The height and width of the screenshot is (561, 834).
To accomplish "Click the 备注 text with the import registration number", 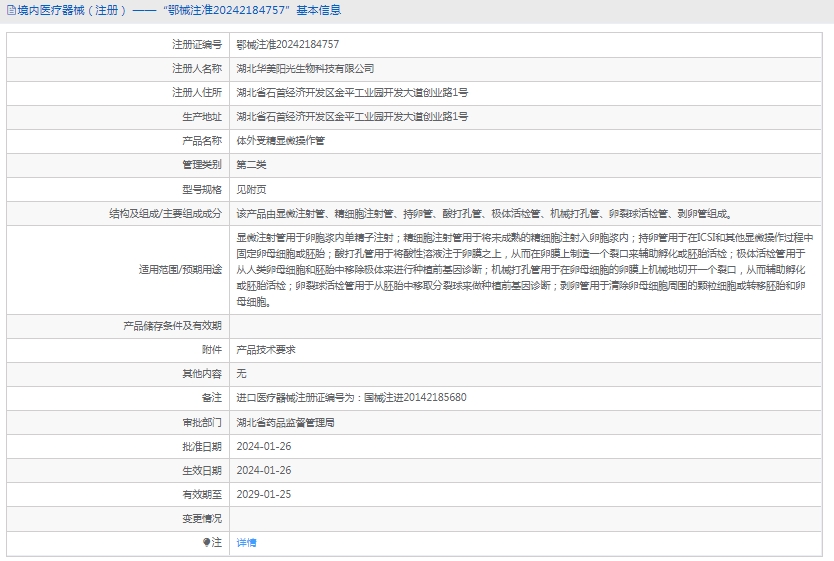I will tap(351, 397).
